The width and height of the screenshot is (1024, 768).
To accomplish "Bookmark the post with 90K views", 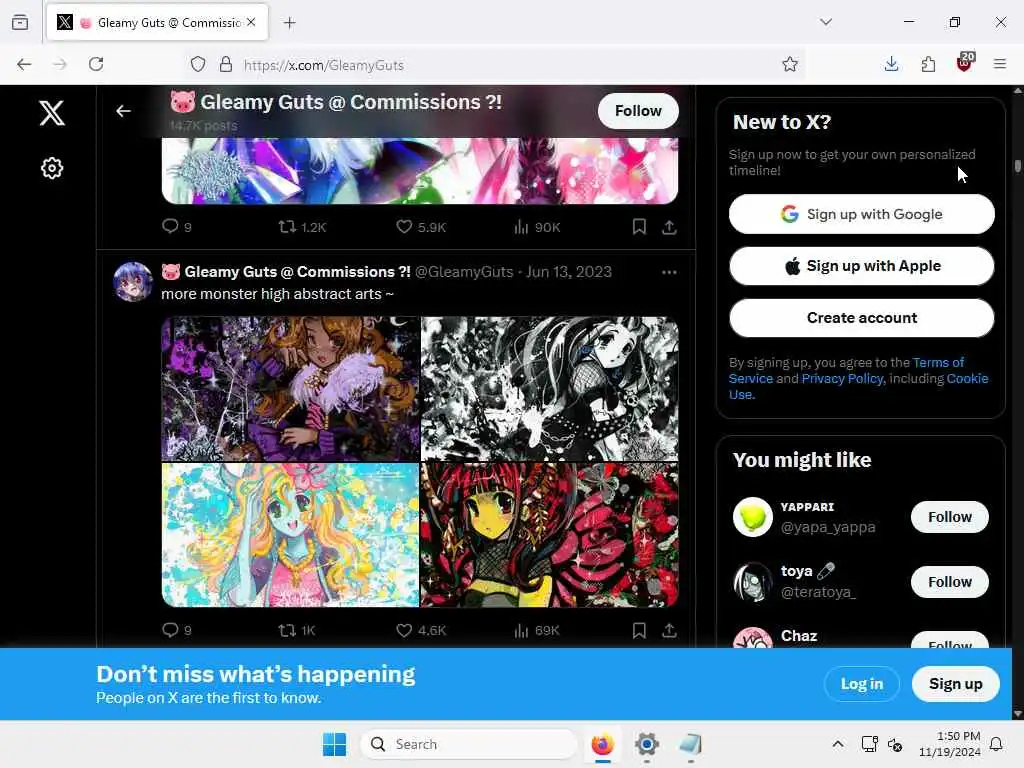I will [x=639, y=227].
